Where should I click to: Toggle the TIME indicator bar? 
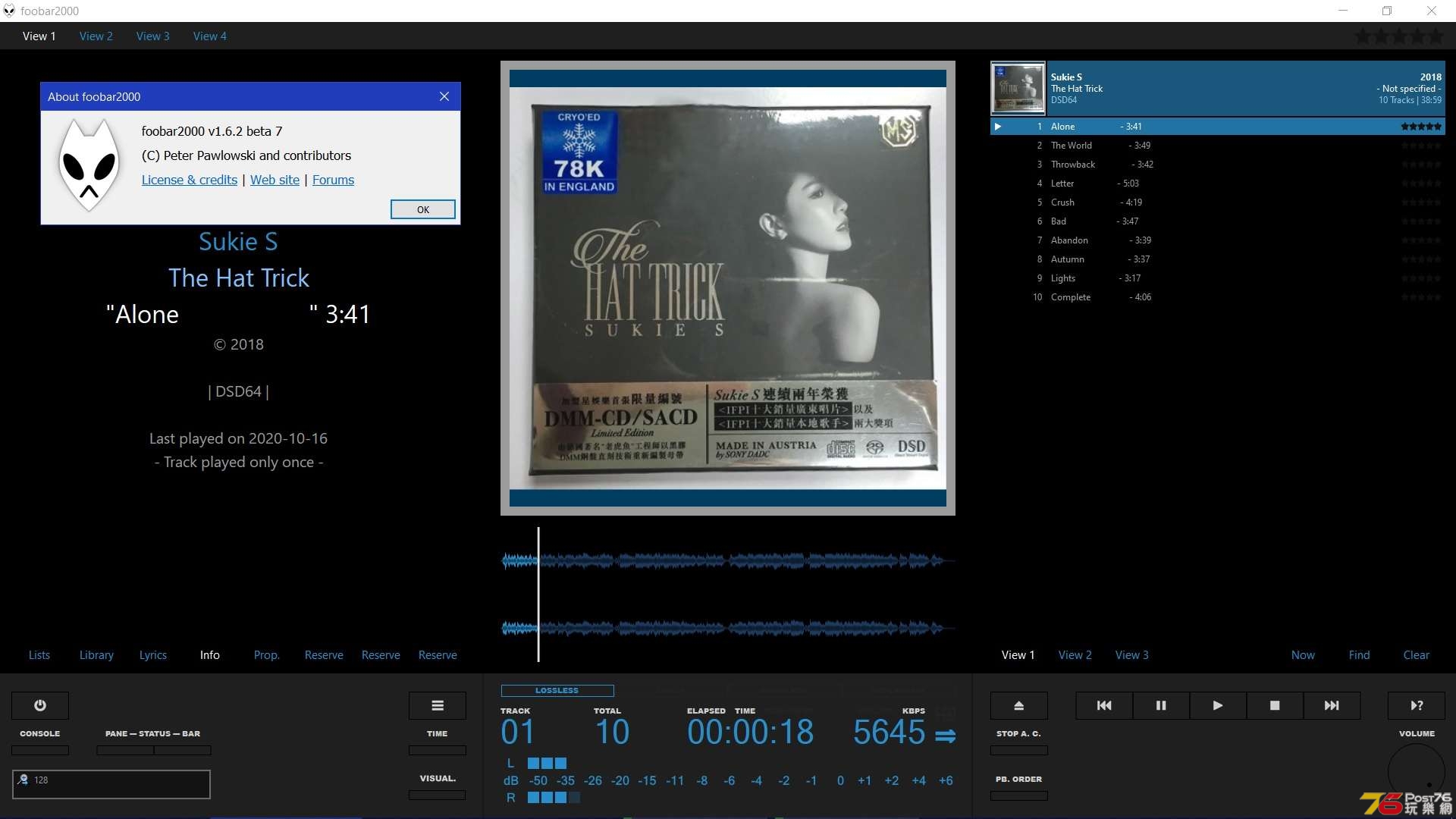438,750
